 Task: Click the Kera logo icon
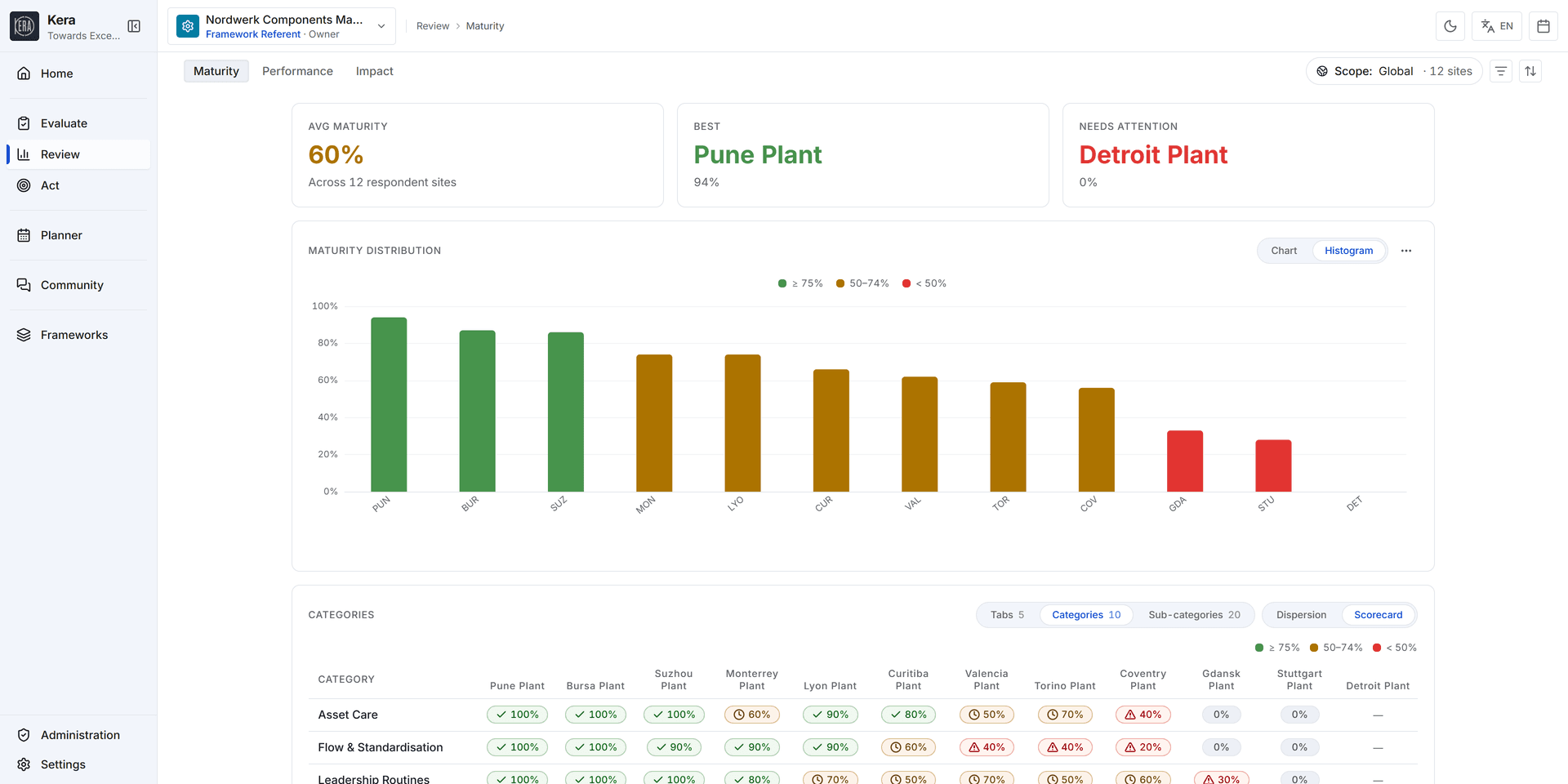pos(24,26)
